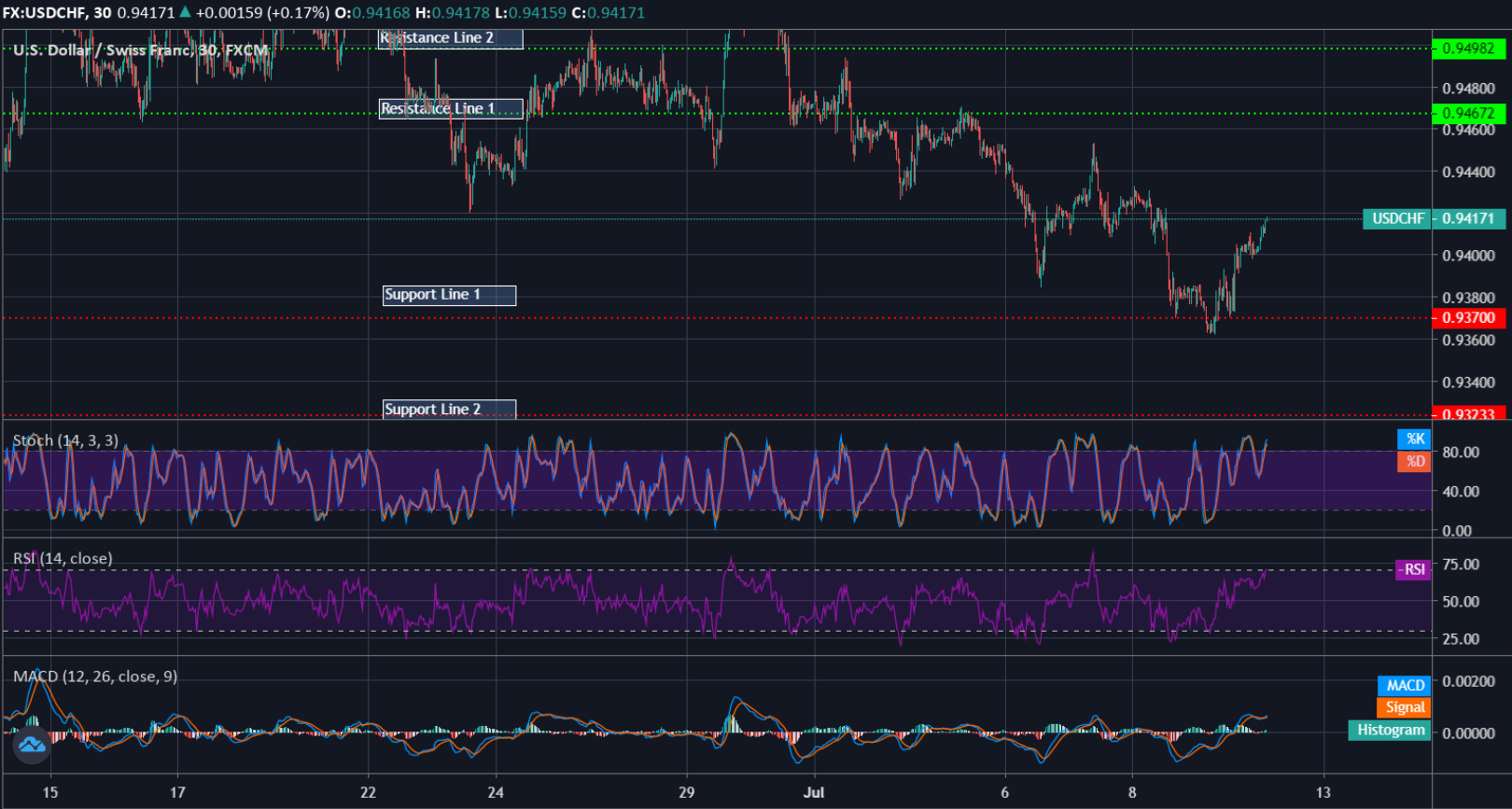Click the MACD legend badge

tap(1404, 686)
